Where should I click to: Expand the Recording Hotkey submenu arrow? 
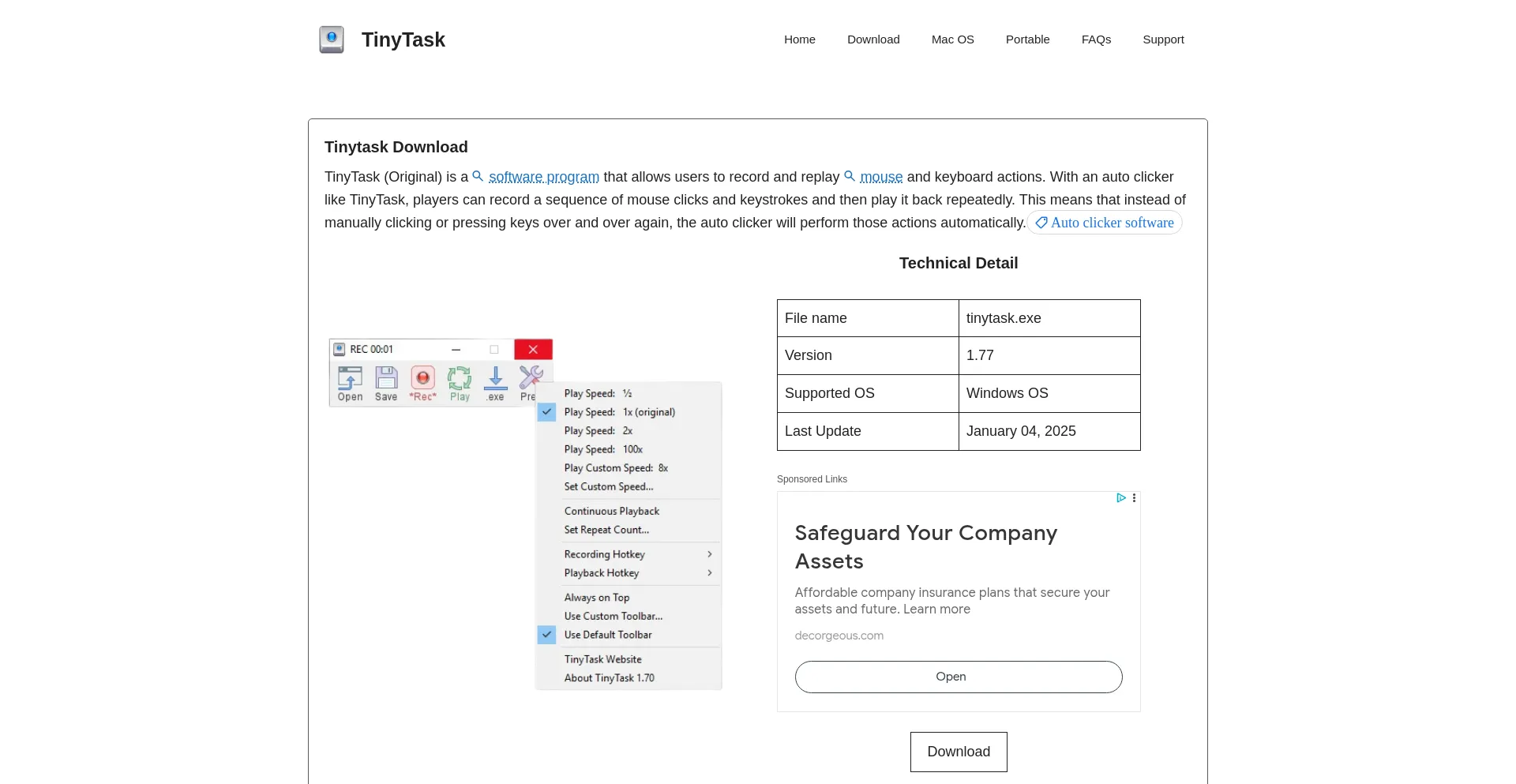pos(710,554)
